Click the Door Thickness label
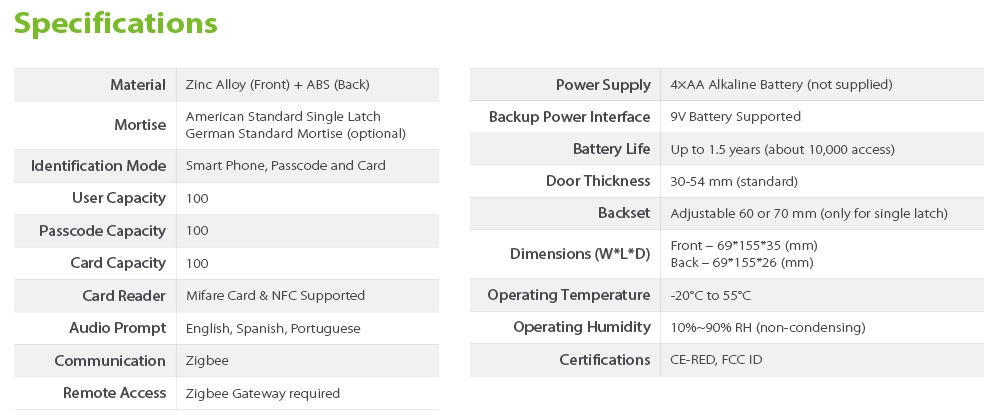The width and height of the screenshot is (1000, 415). click(598, 181)
